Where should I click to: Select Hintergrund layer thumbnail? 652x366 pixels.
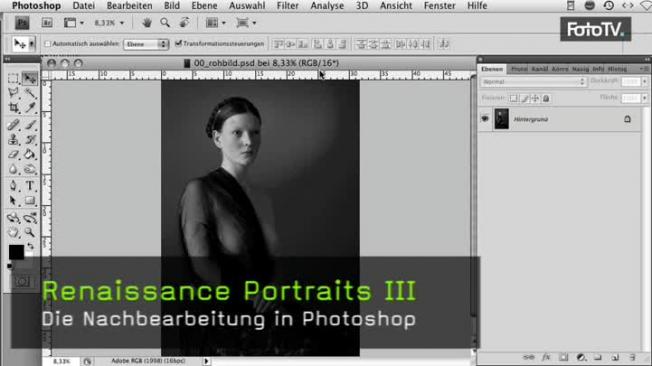[501, 119]
